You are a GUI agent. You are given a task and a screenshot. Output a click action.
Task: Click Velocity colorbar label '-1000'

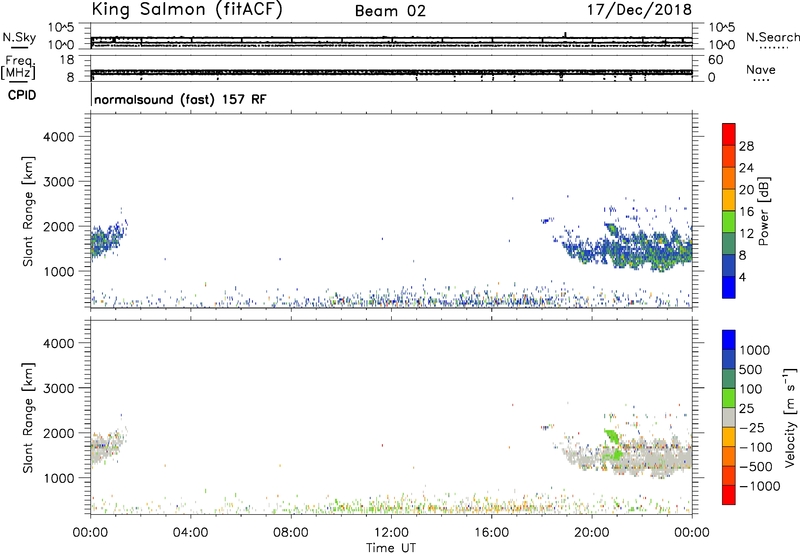point(760,486)
